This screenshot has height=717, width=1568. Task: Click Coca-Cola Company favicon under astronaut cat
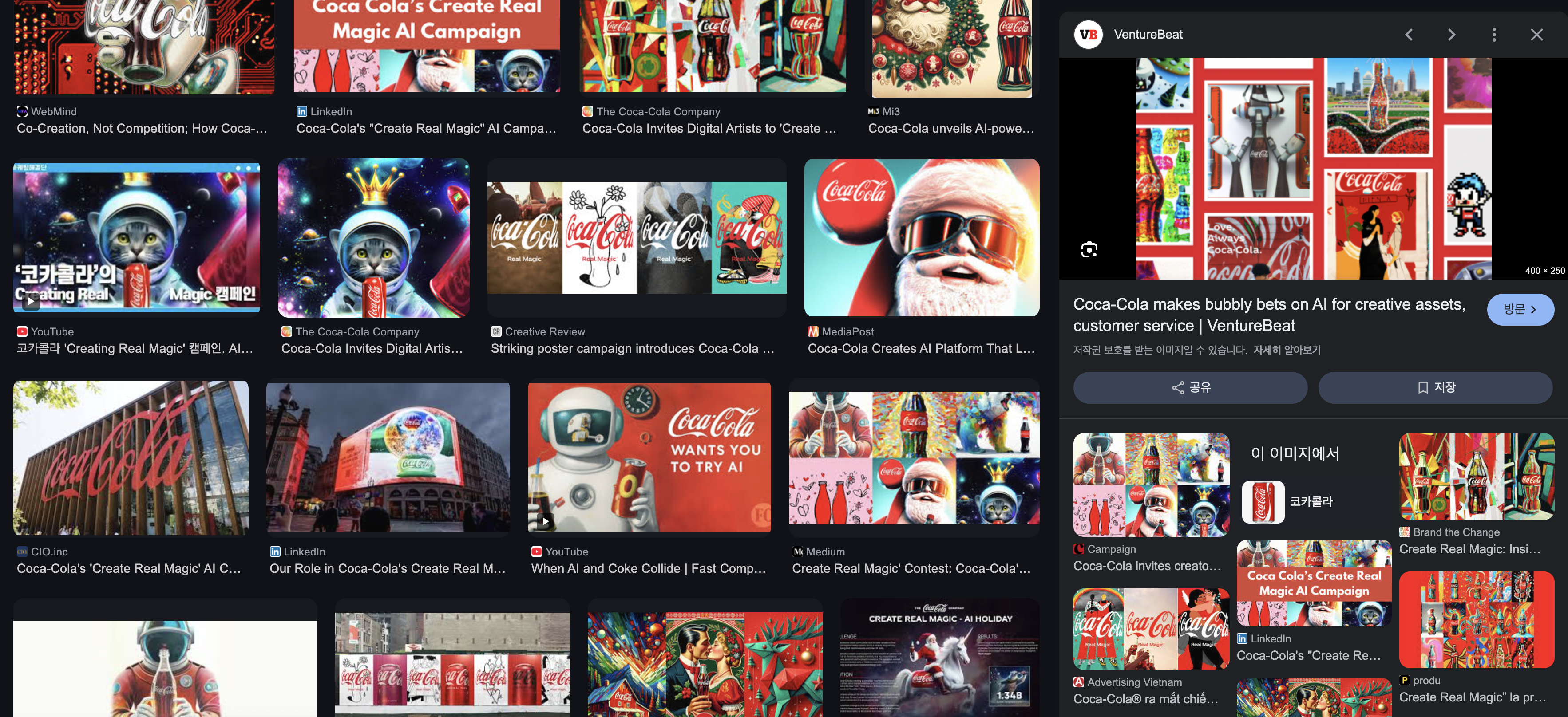click(286, 331)
